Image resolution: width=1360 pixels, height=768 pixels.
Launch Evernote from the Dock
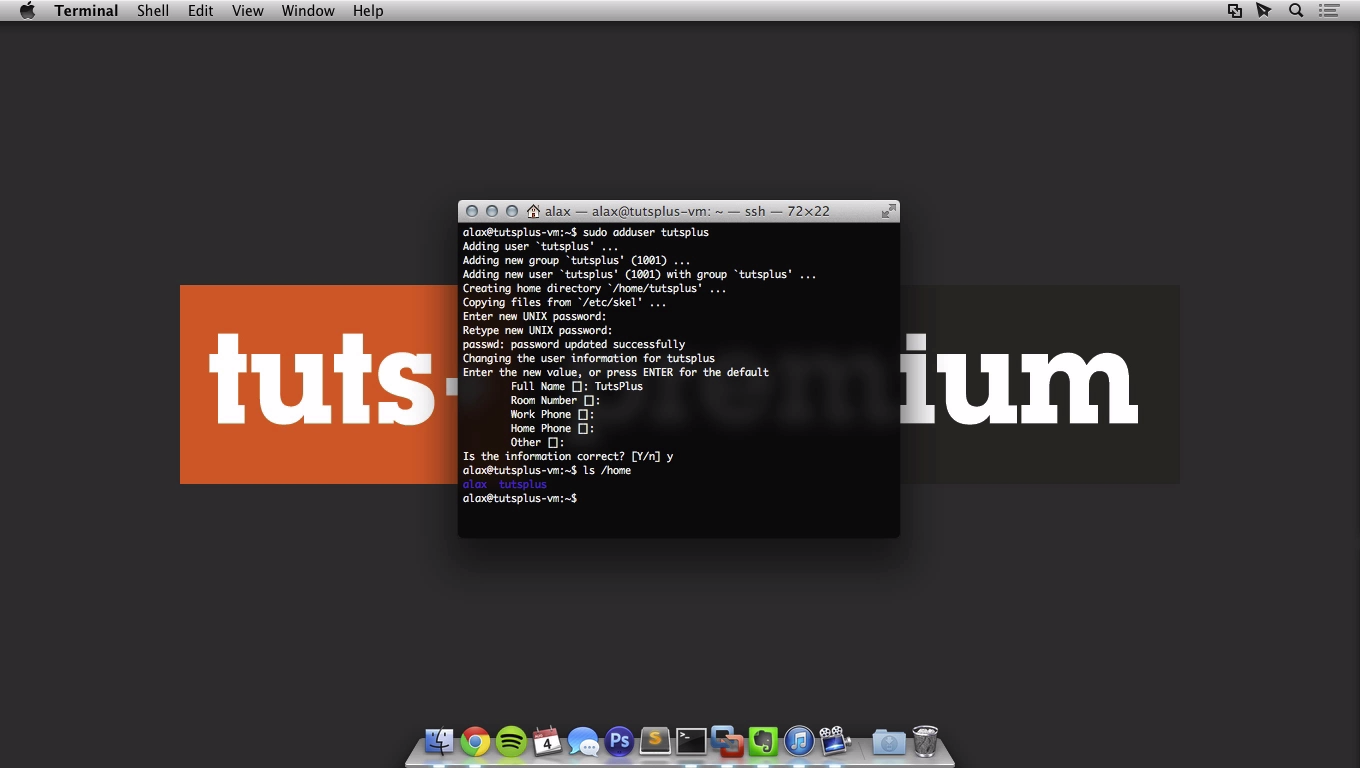point(763,741)
